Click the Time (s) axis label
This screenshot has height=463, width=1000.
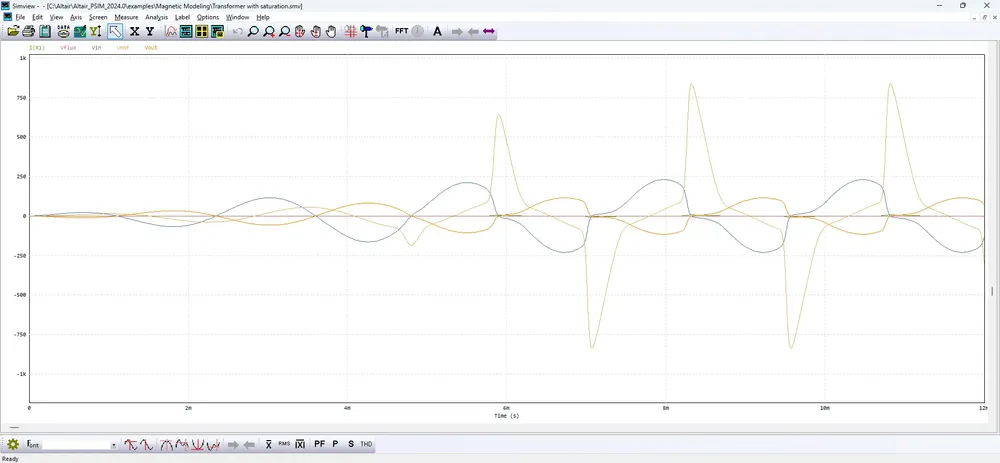506,416
